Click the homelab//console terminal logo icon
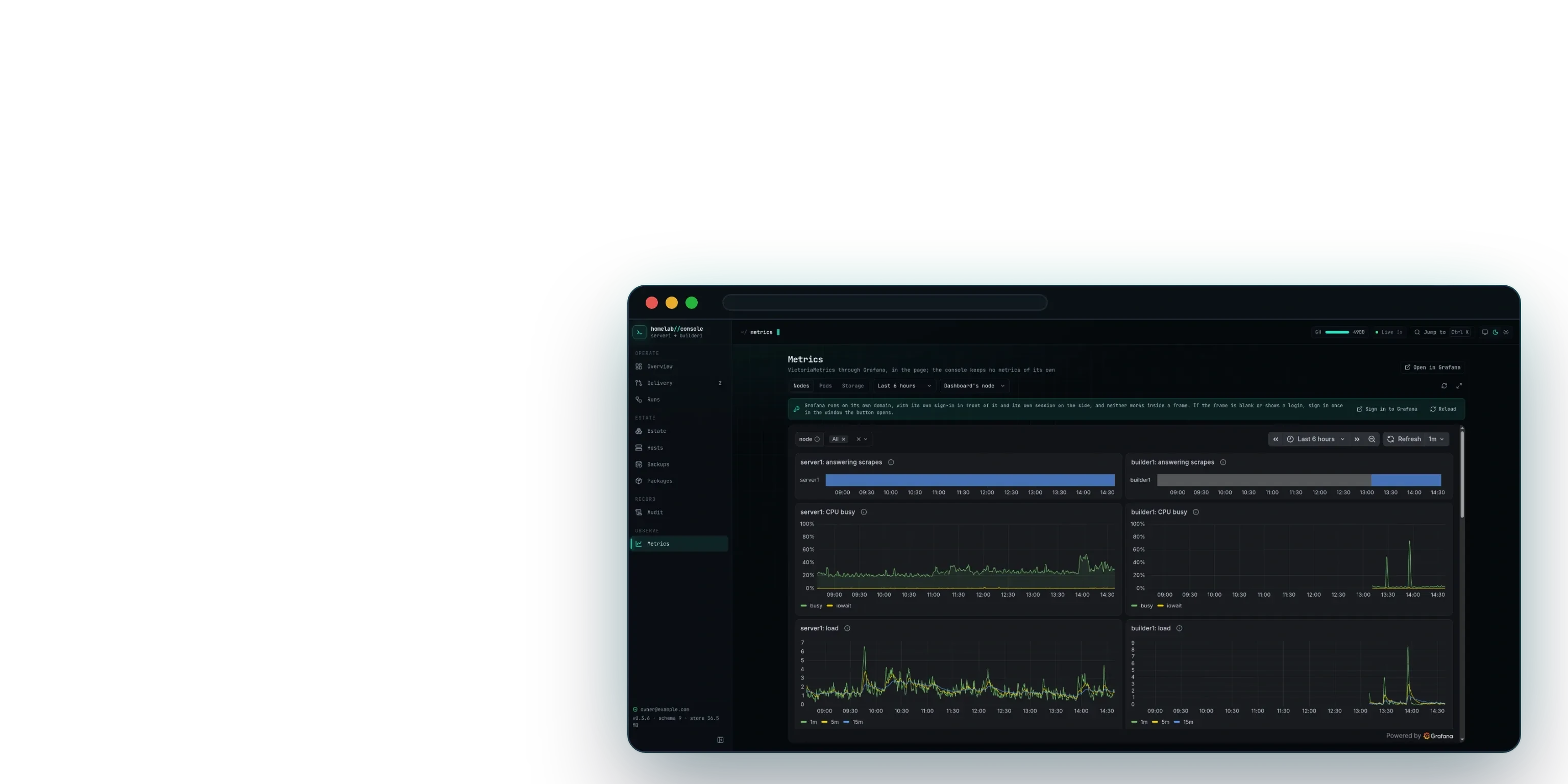Image resolution: width=1568 pixels, height=784 pixels. 639,332
